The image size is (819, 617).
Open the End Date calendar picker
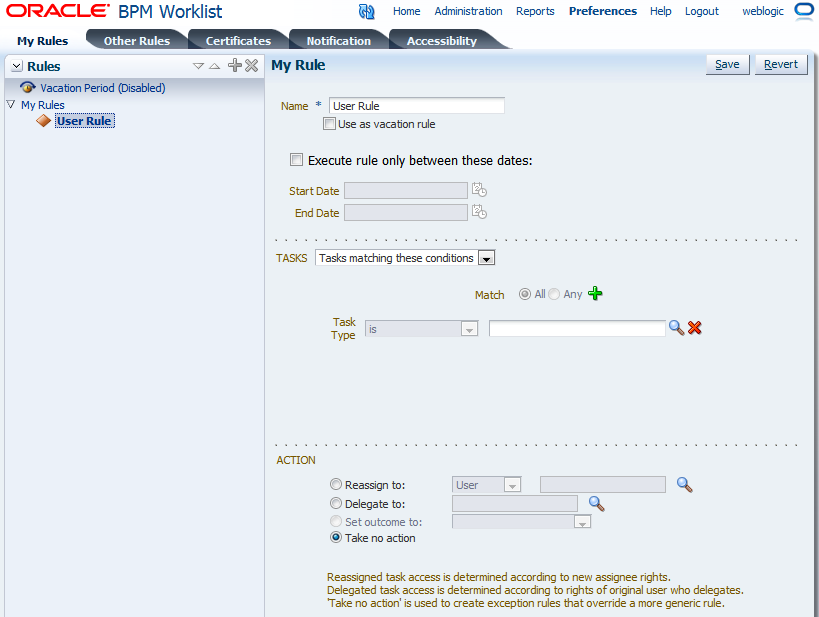click(x=479, y=212)
